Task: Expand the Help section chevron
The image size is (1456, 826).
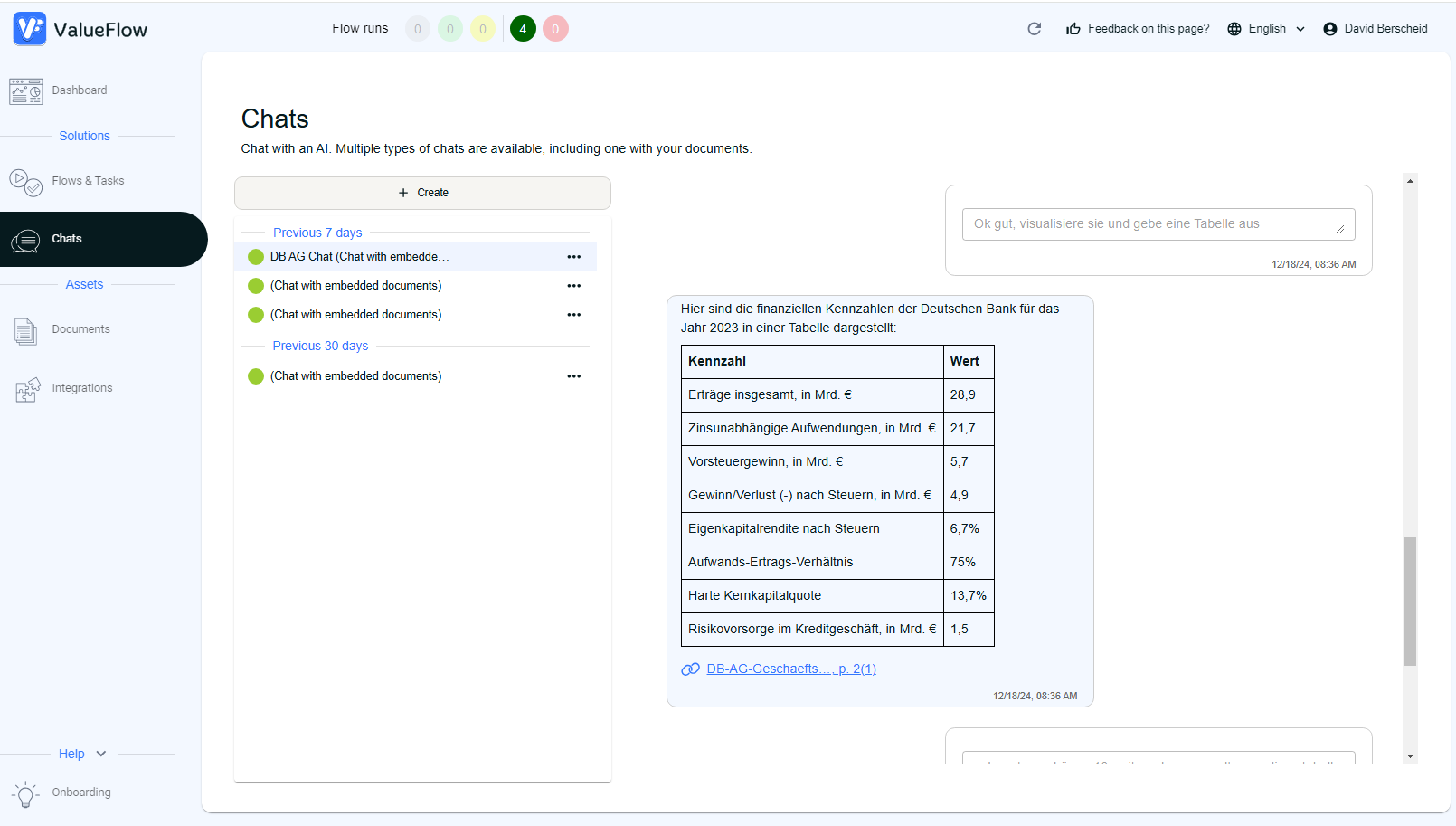Action: pyautogui.click(x=101, y=754)
